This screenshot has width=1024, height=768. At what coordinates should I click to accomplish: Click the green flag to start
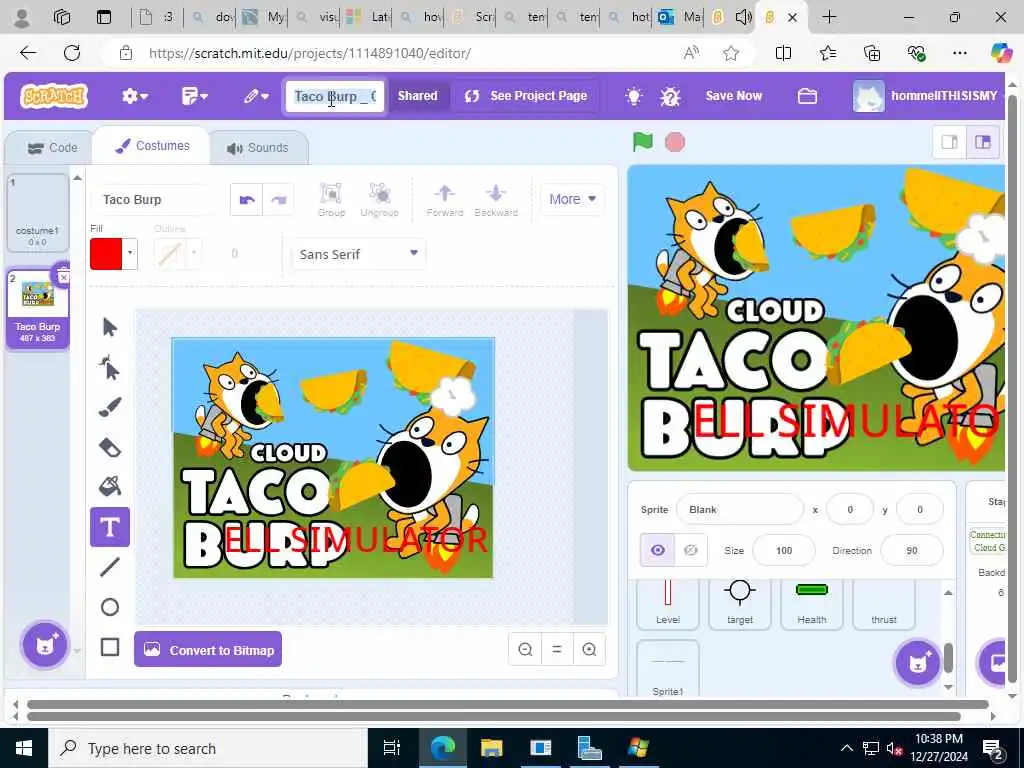(643, 142)
